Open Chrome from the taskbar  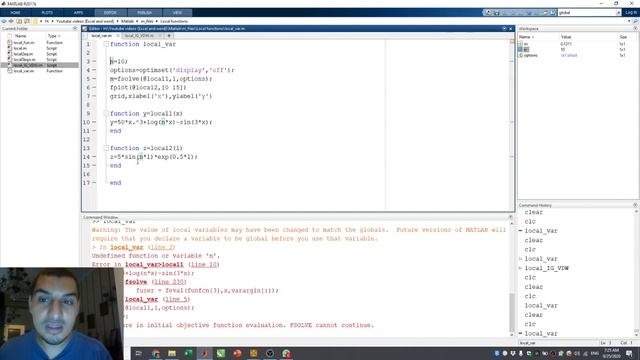click(156, 353)
